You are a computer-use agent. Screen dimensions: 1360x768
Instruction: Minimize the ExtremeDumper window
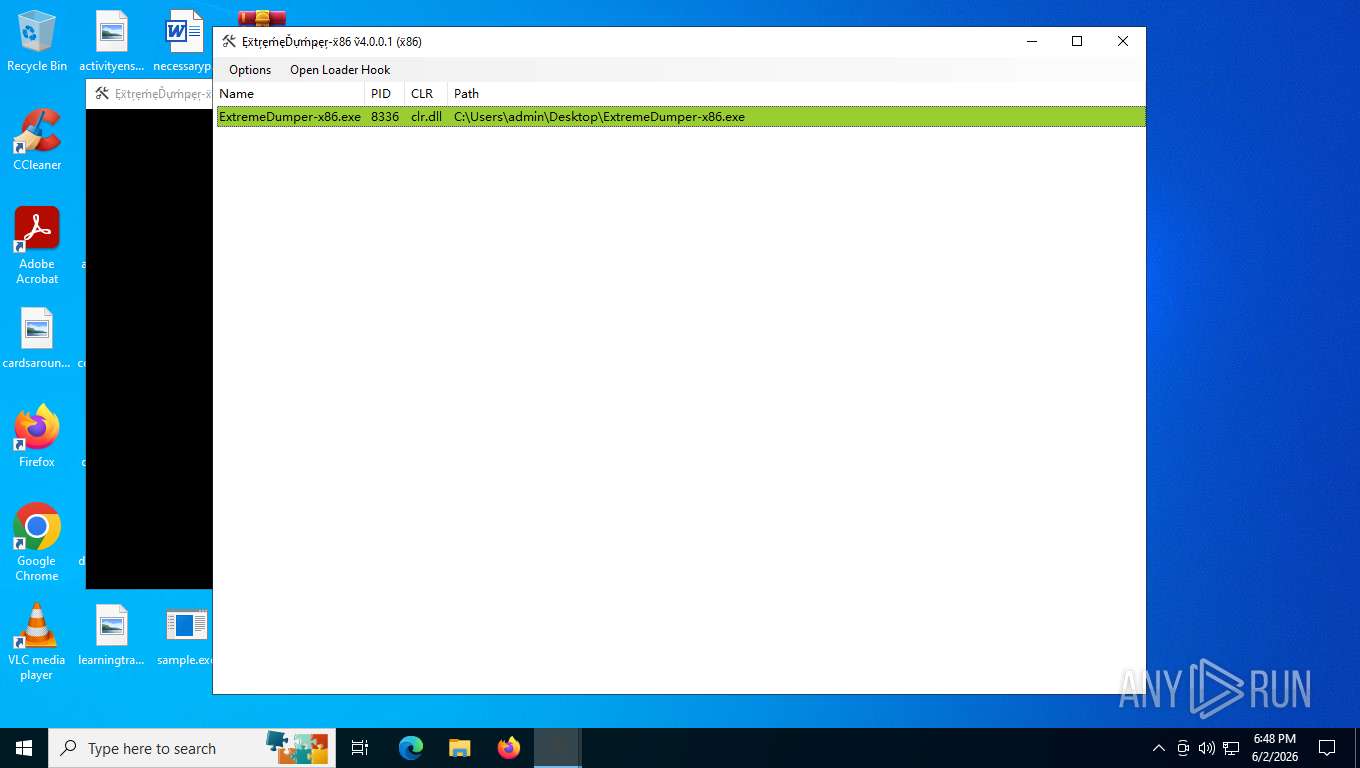coord(1031,41)
